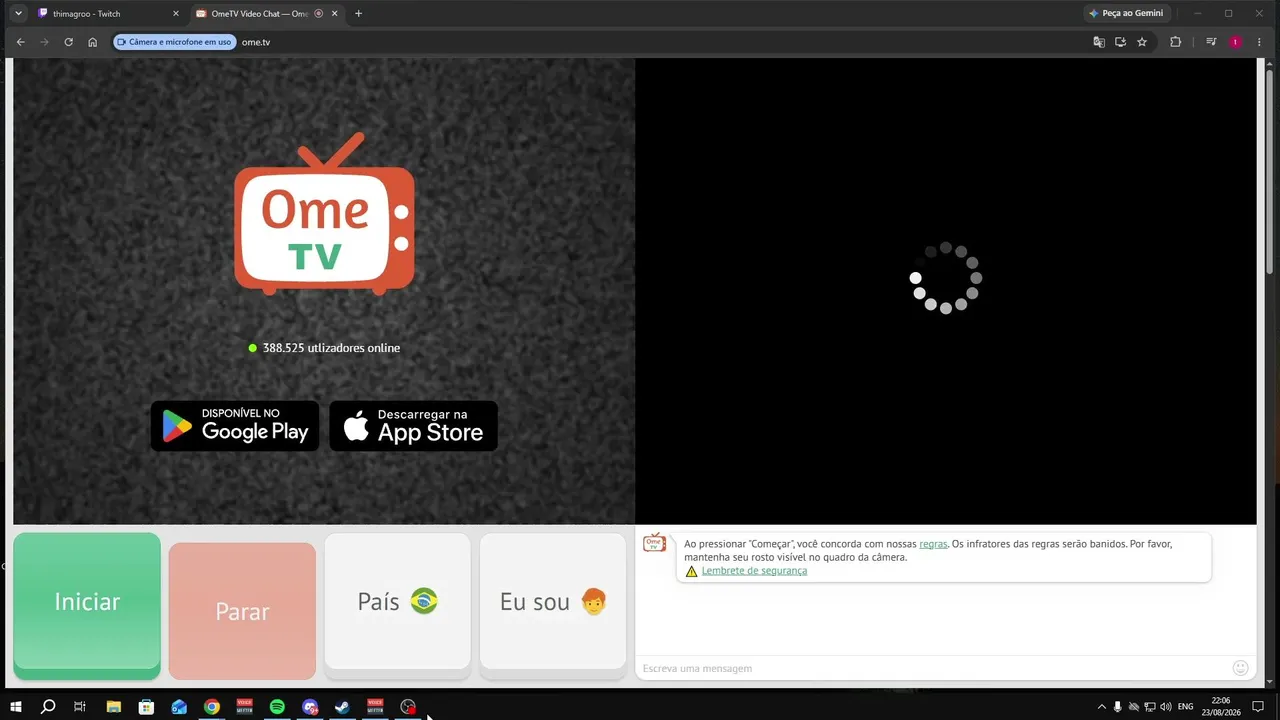Open the Windows Start menu
1280x720 pixels.
tap(15, 706)
